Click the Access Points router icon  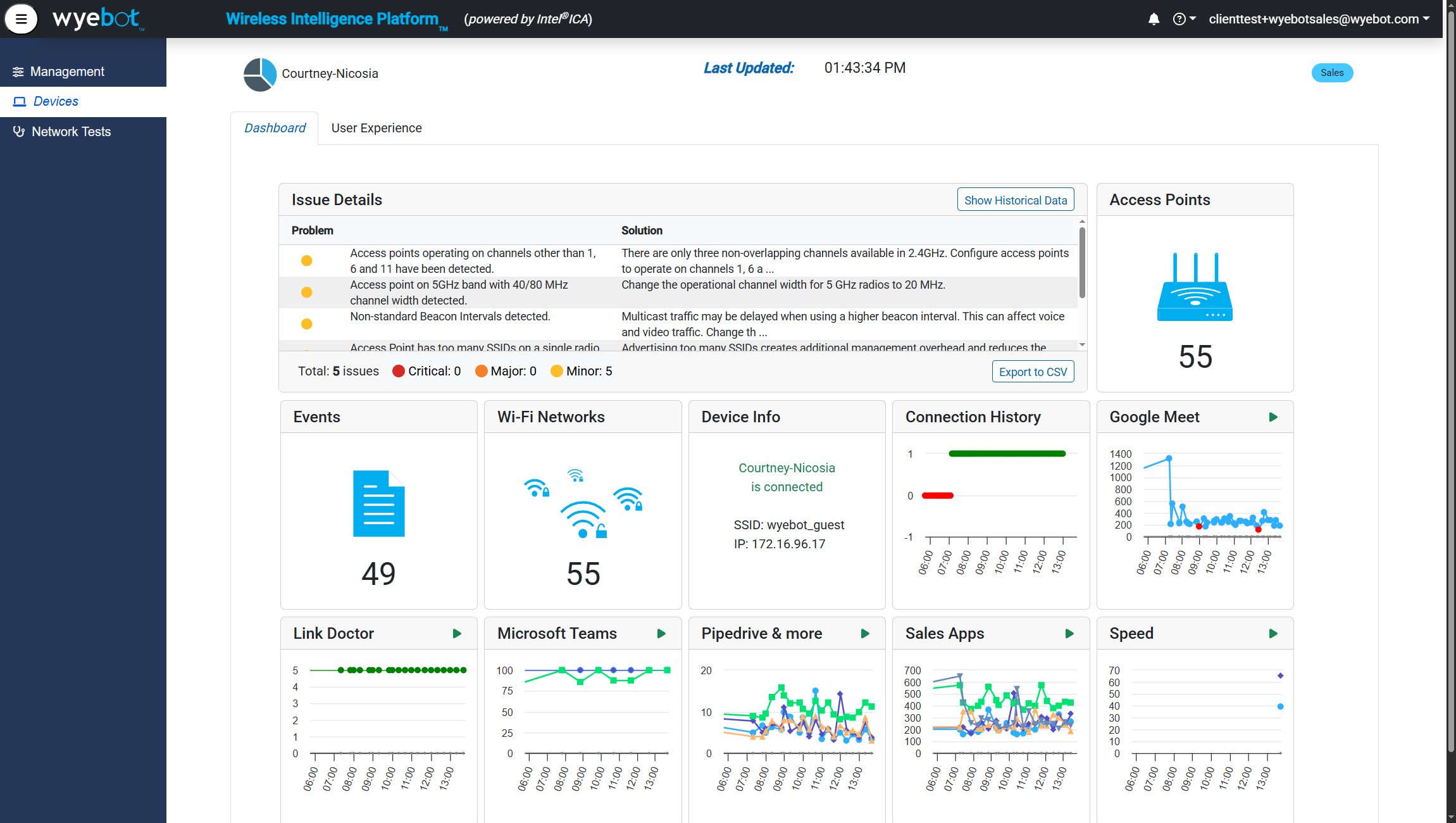click(1195, 287)
